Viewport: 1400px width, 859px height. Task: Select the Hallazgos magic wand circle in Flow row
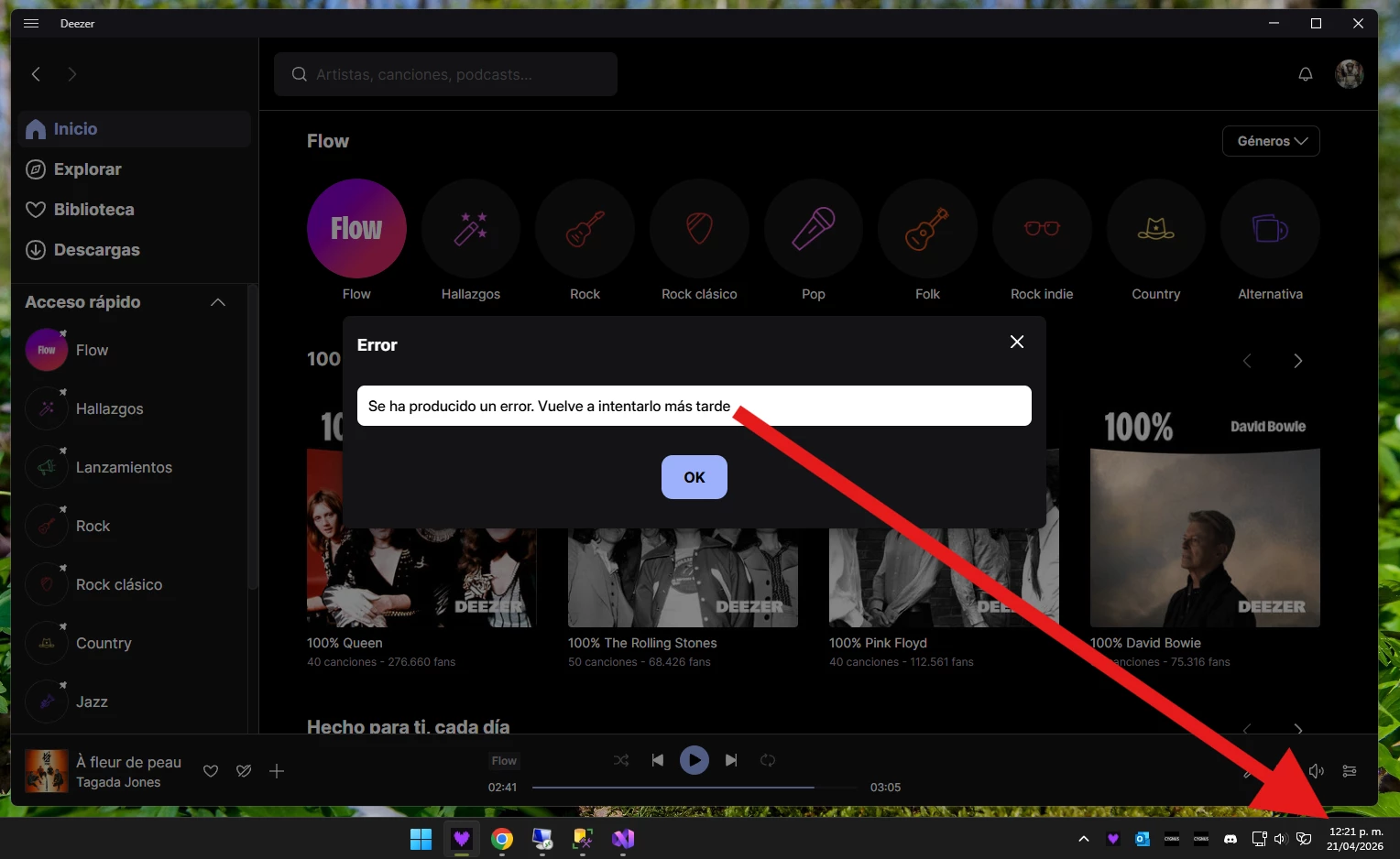(471, 228)
